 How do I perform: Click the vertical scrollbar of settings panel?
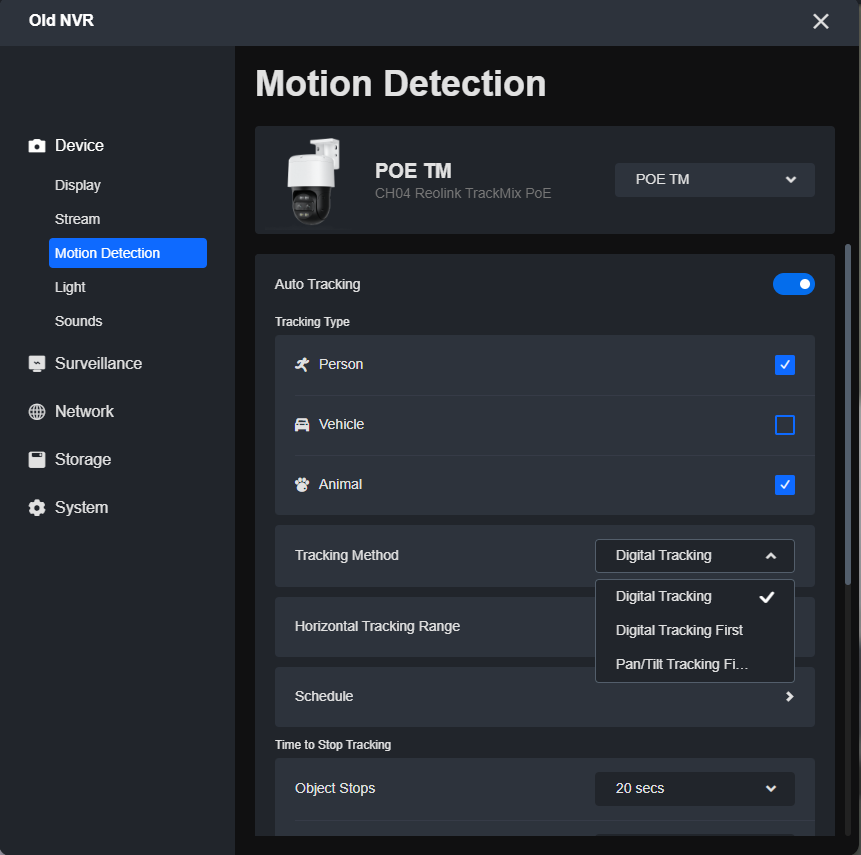[848, 415]
